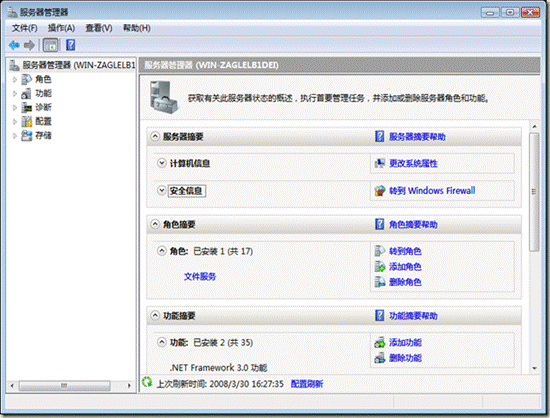Click the blue back arrow toolbar icon
The width and height of the screenshot is (550, 418).
tap(14, 45)
